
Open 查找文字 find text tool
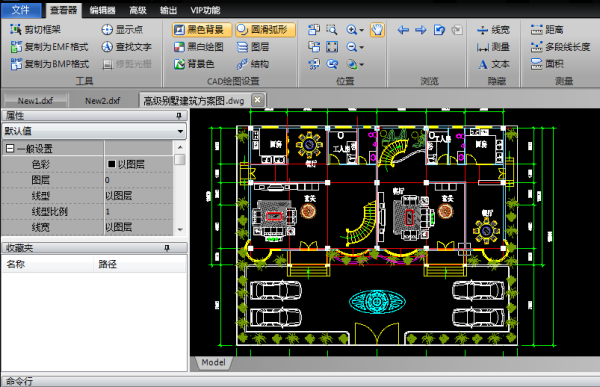[126, 47]
